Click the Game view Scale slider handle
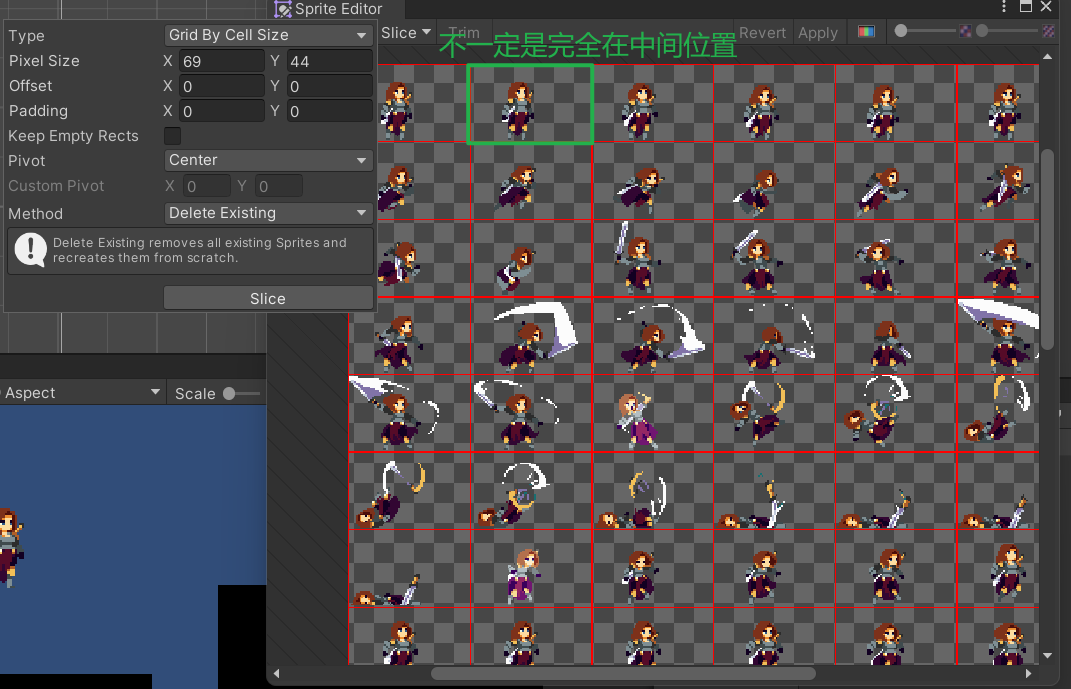 [229, 393]
